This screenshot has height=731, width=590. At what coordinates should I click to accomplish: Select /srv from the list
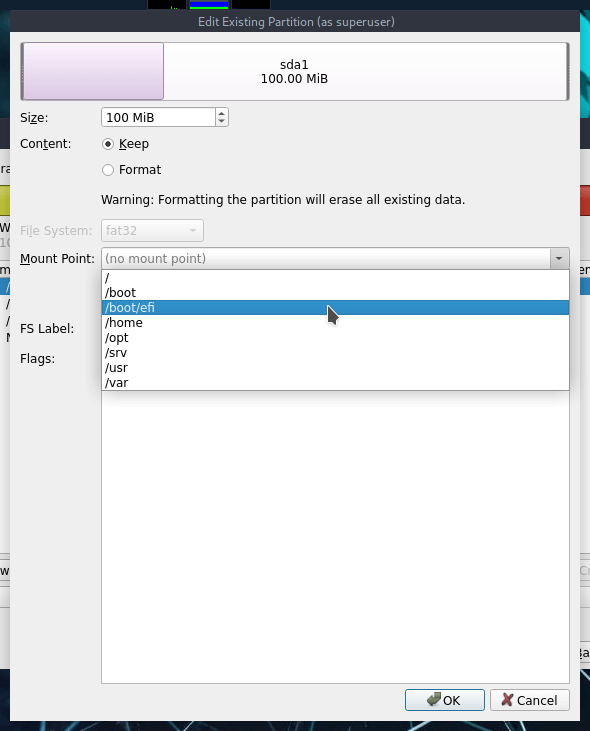coord(335,352)
